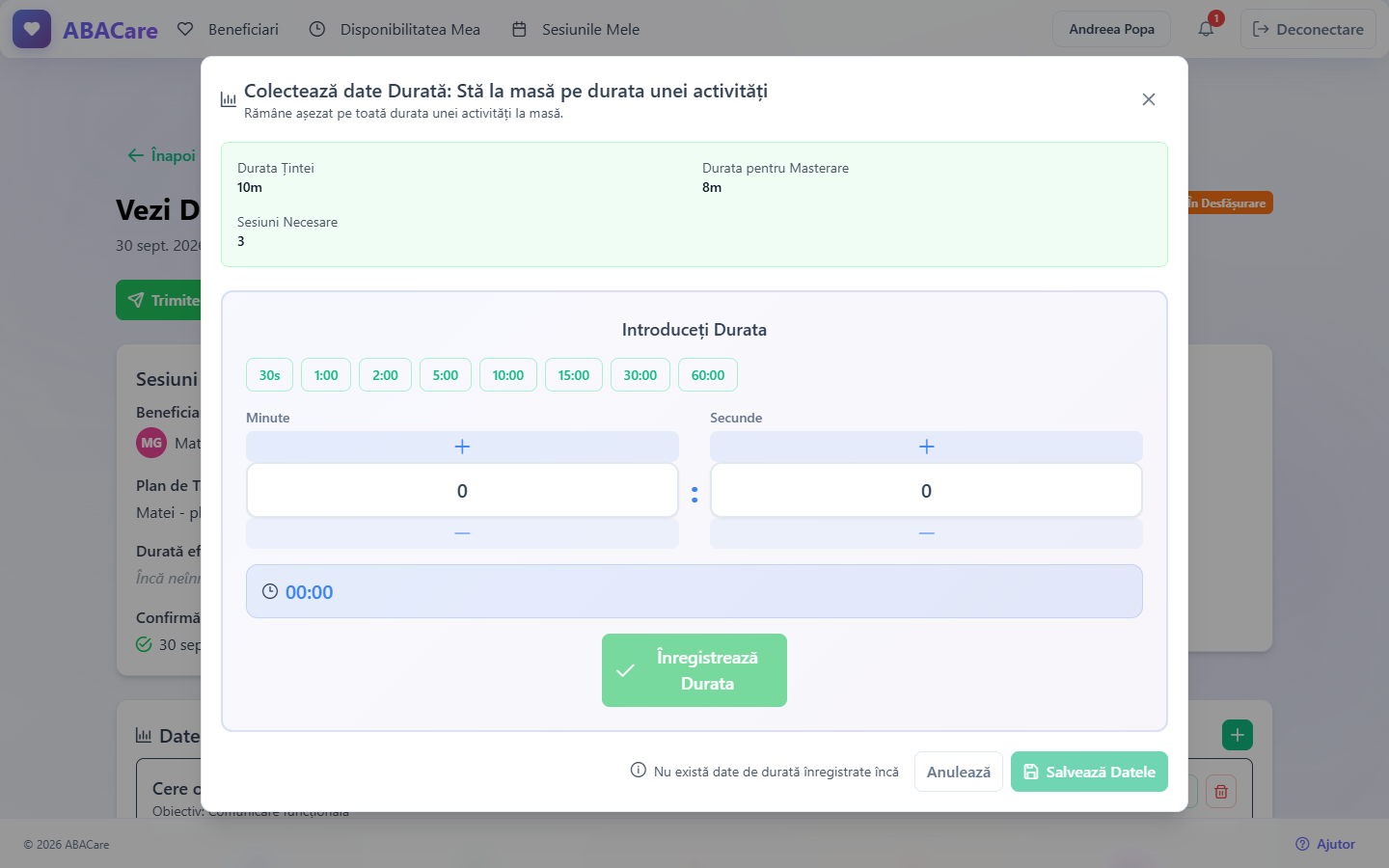This screenshot has height=868, width=1389.
Task: Click the Deconectare logout button
Action: 1308,29
